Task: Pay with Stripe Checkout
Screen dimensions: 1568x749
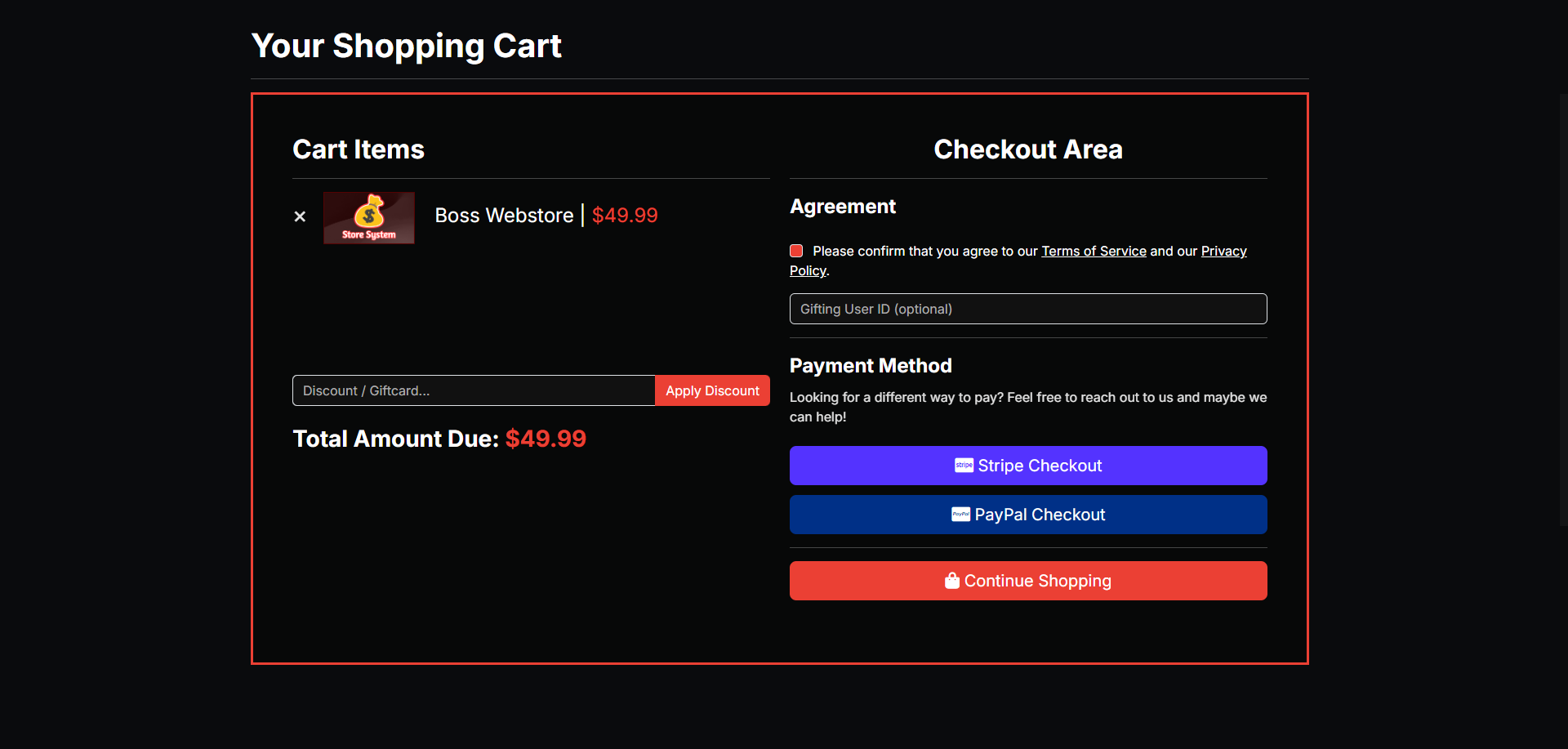Action: (1028, 466)
